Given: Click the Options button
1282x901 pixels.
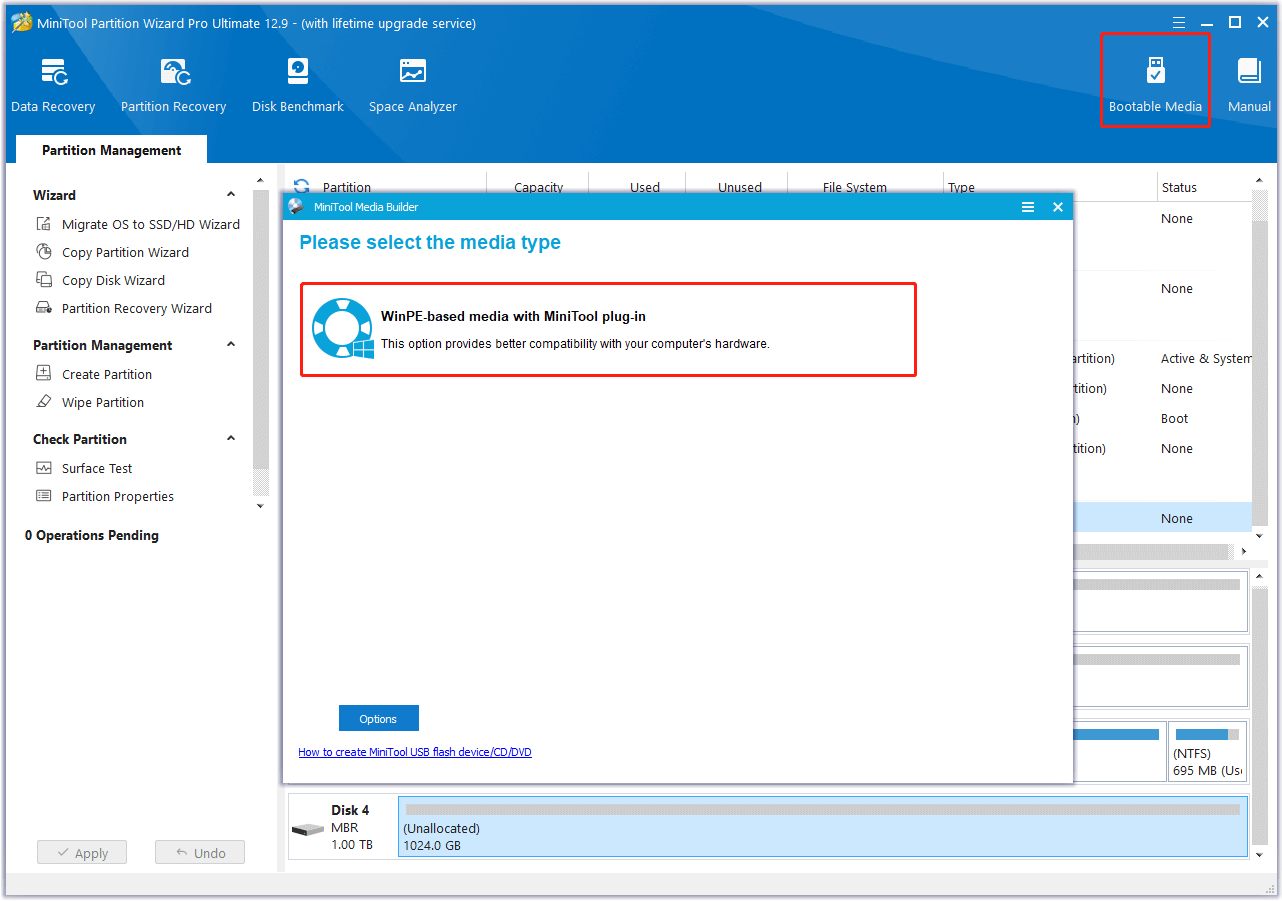Looking at the screenshot, I should click(379, 719).
